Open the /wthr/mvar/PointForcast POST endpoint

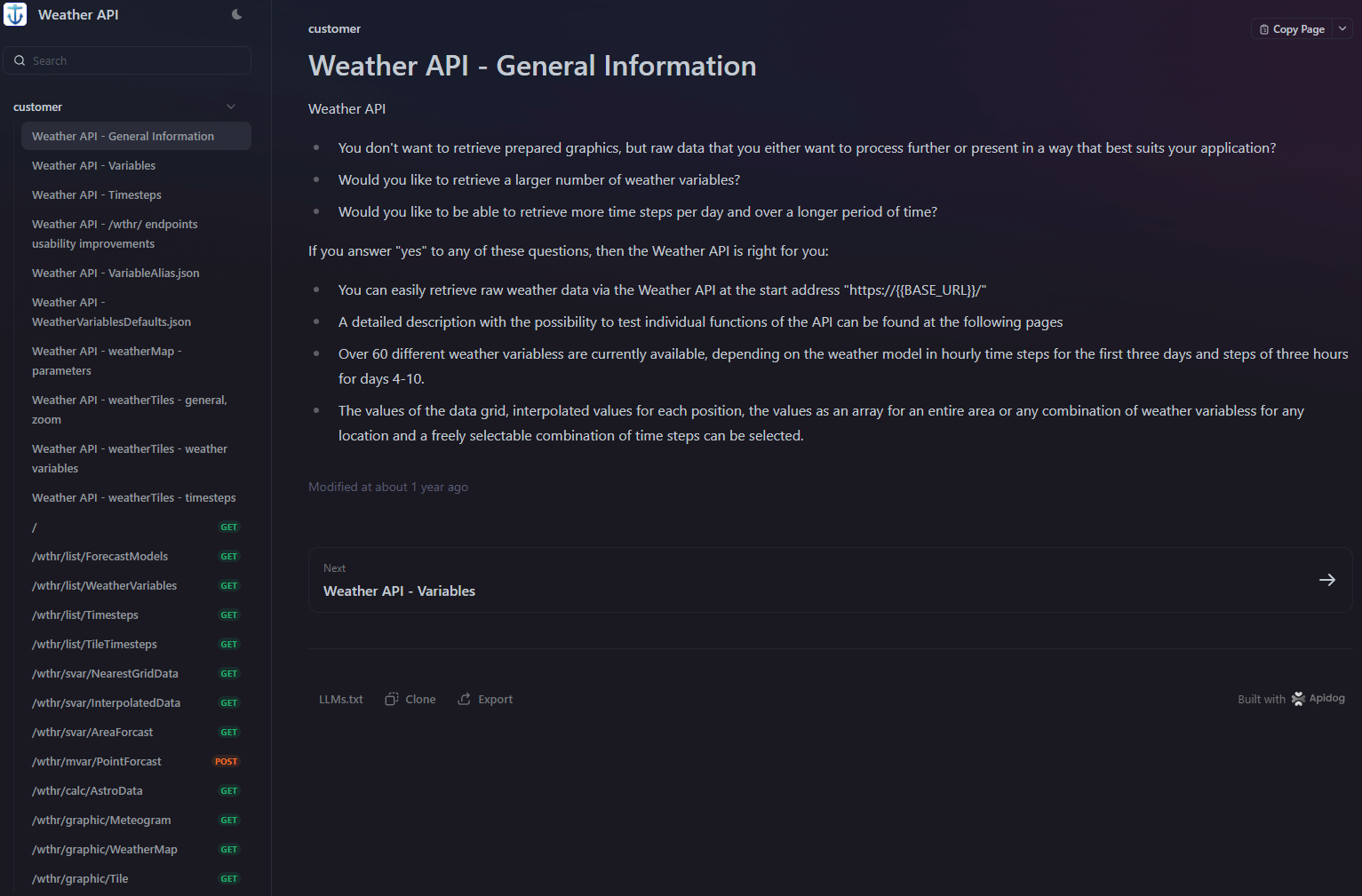97,761
